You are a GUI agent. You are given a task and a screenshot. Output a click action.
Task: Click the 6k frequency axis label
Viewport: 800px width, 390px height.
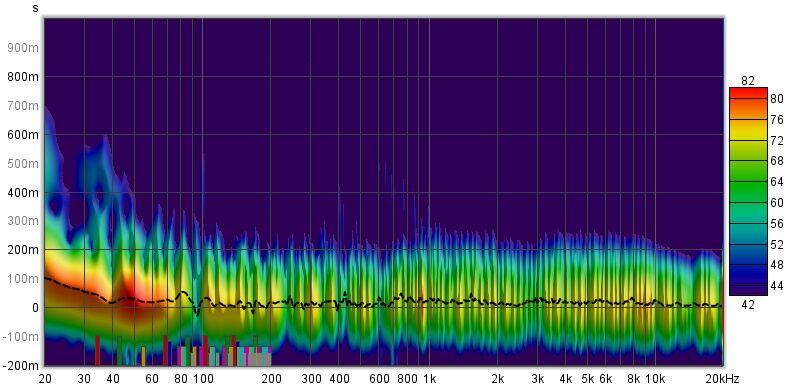(x=606, y=379)
